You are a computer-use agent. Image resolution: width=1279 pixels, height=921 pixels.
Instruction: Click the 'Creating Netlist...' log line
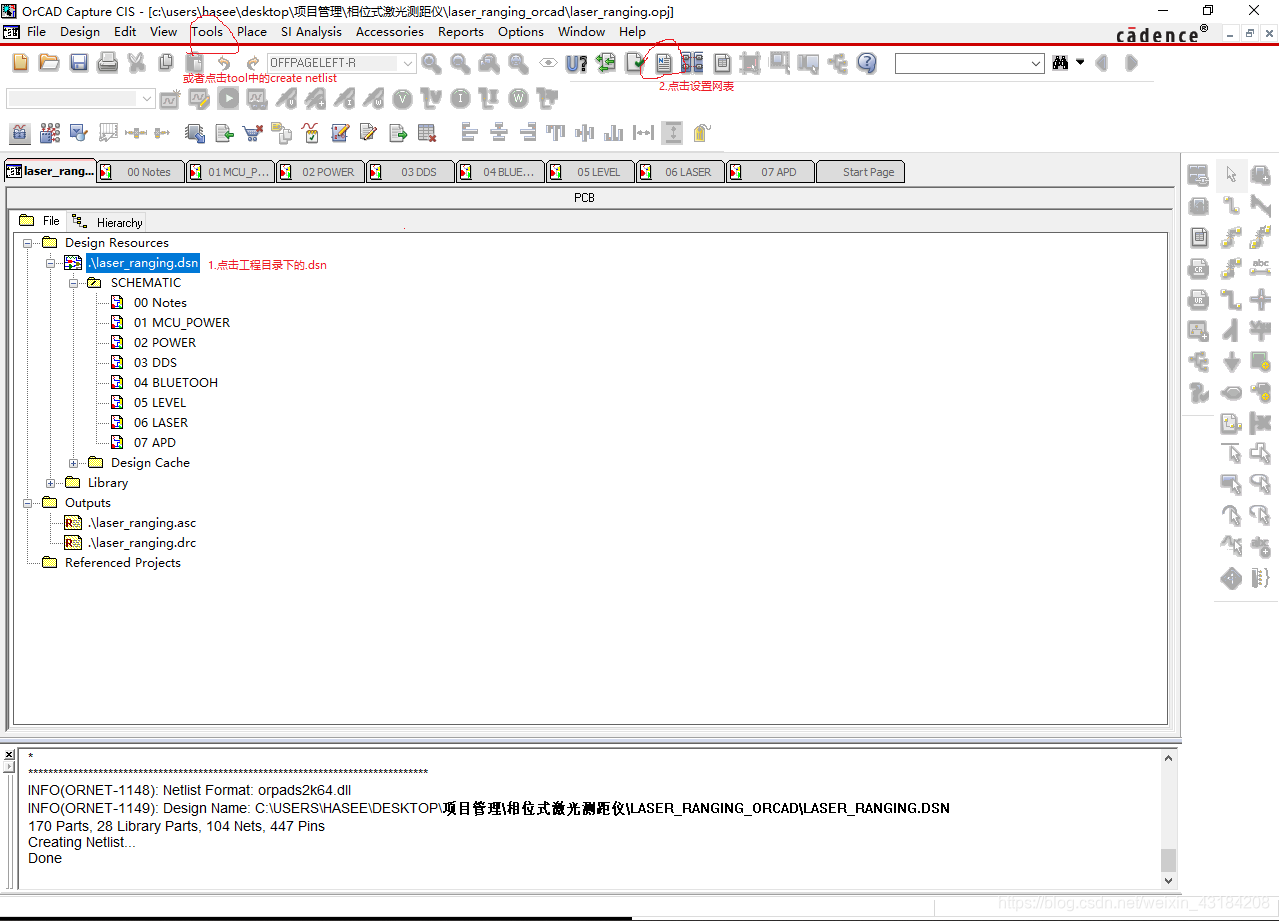click(82, 842)
